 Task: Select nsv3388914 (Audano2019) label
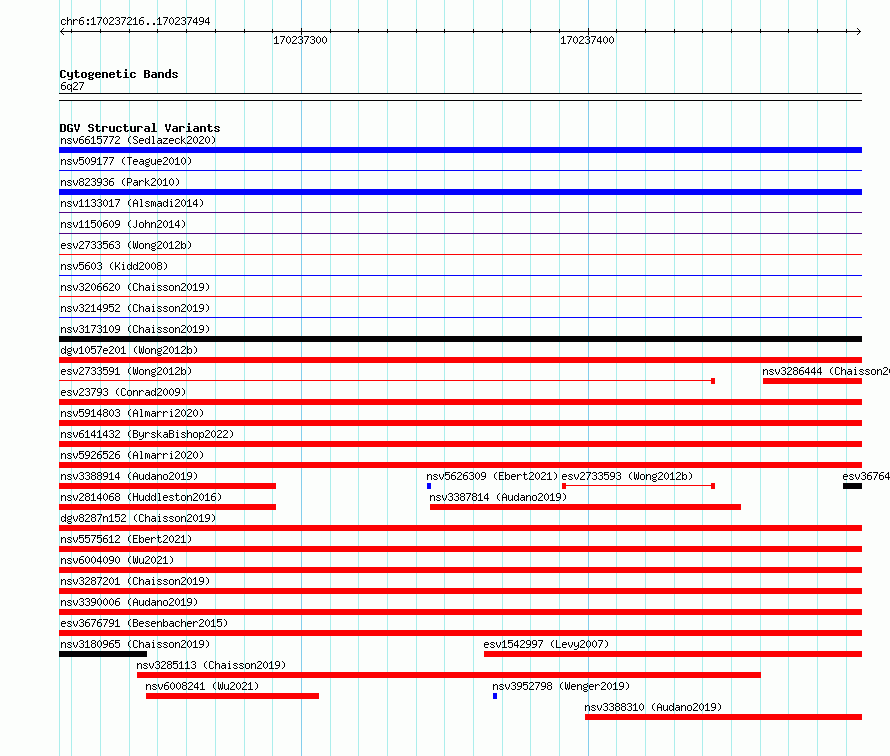(x=129, y=476)
